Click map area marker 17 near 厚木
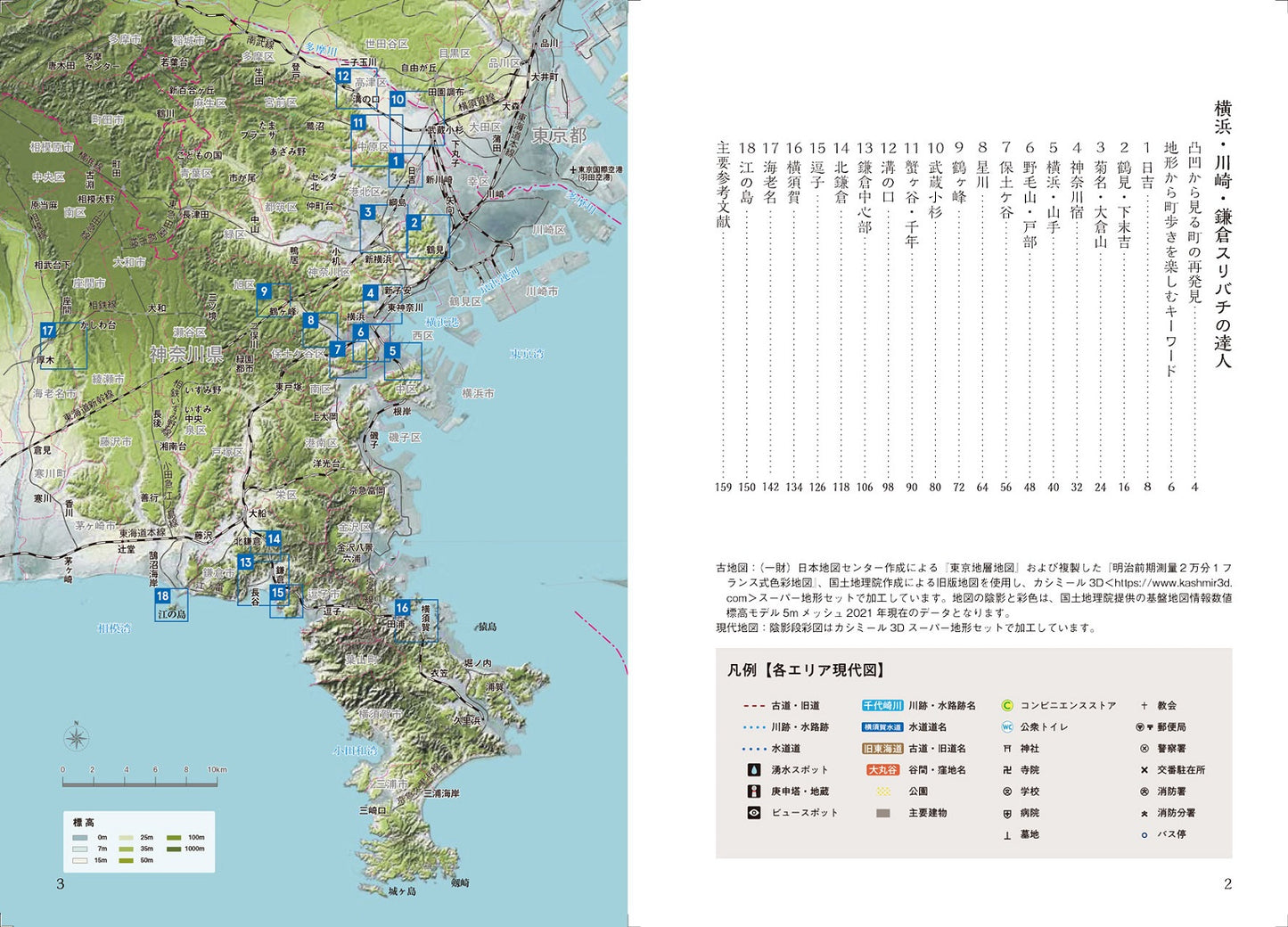 tap(48, 331)
